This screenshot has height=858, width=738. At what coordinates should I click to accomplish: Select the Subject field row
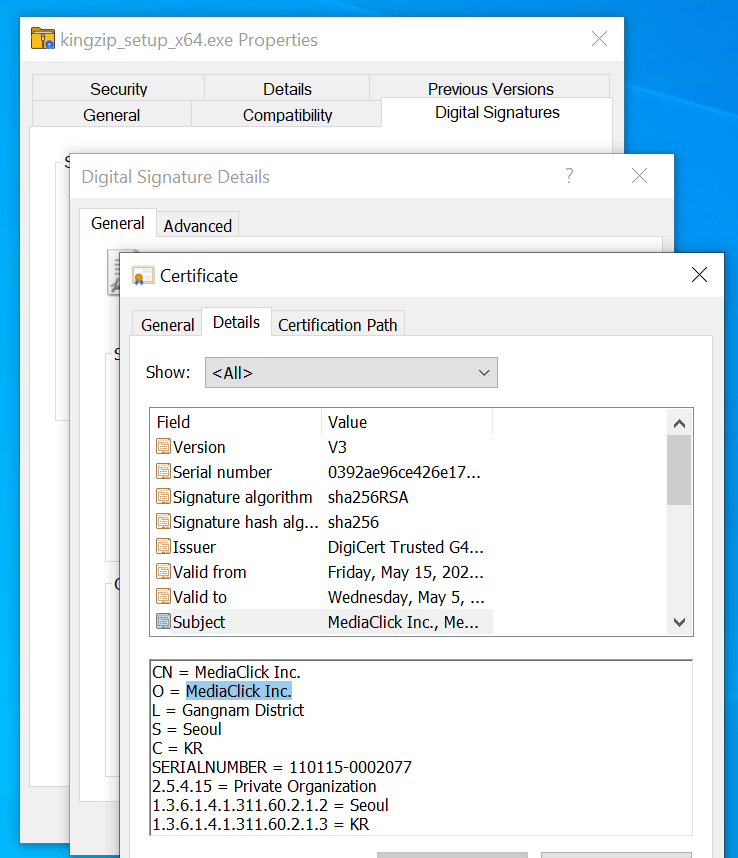324,622
